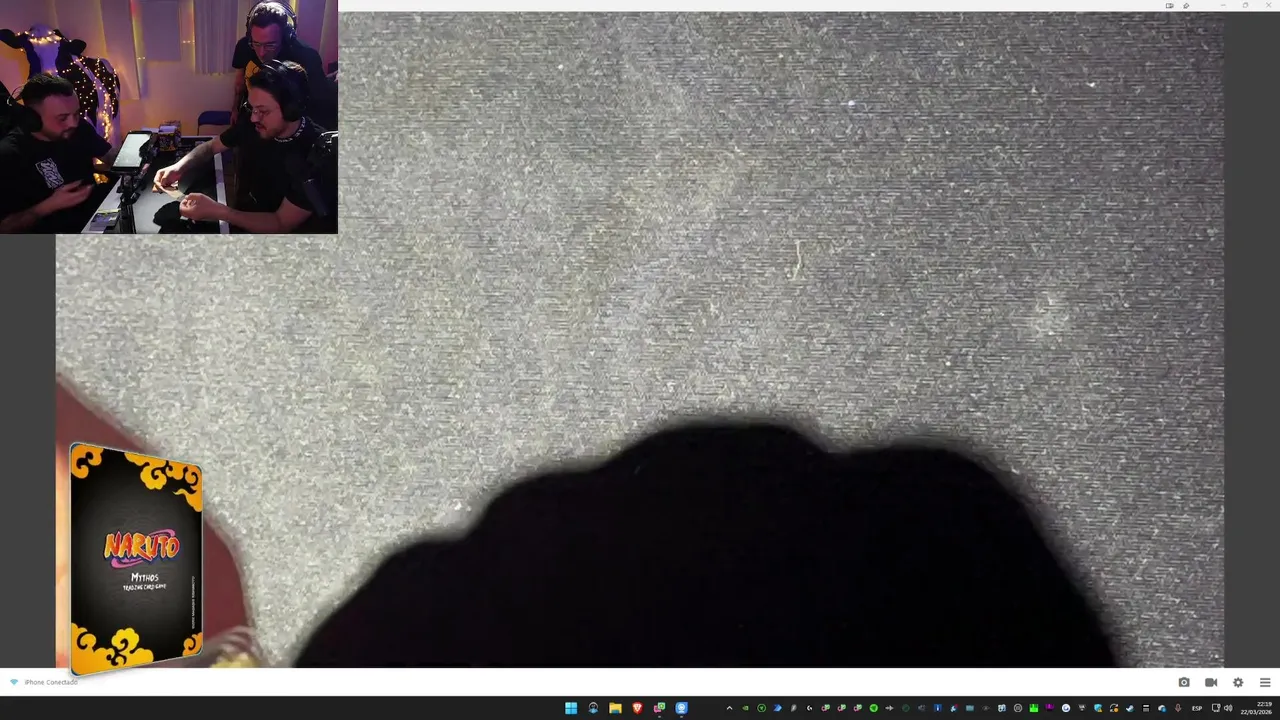This screenshot has width=1280, height=720.
Task: Take a snapshot with the camera icon
Action: click(x=1184, y=682)
